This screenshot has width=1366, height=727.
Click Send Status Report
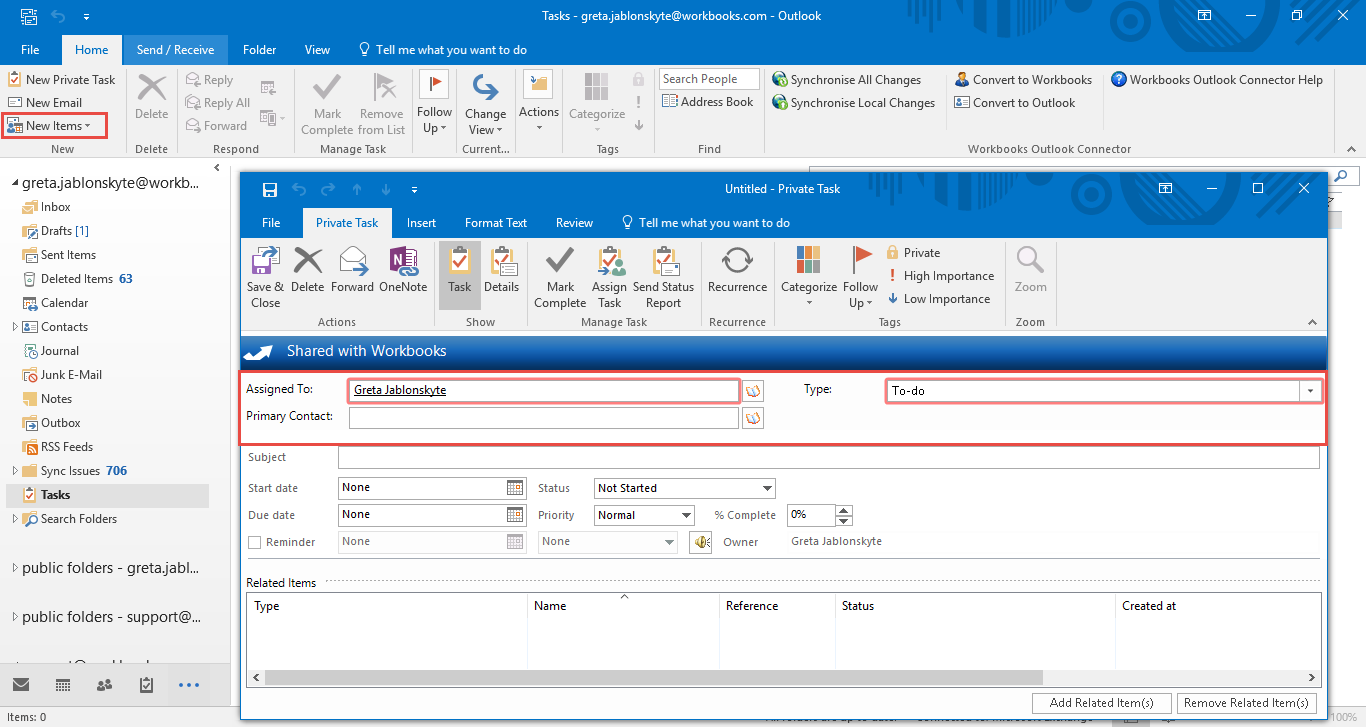(x=663, y=277)
